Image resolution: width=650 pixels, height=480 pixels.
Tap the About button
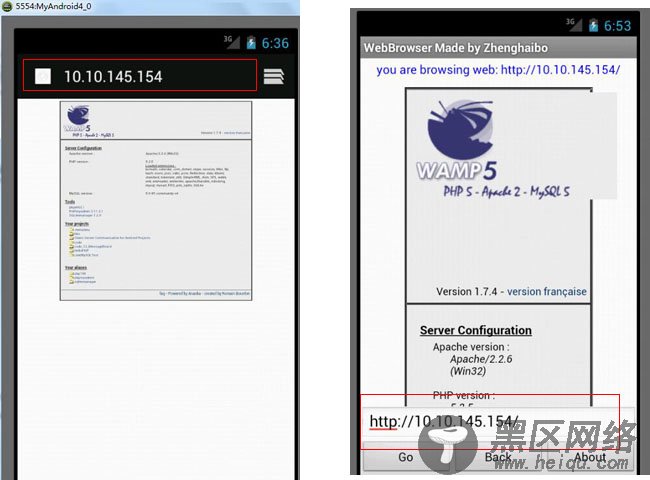[x=591, y=457]
